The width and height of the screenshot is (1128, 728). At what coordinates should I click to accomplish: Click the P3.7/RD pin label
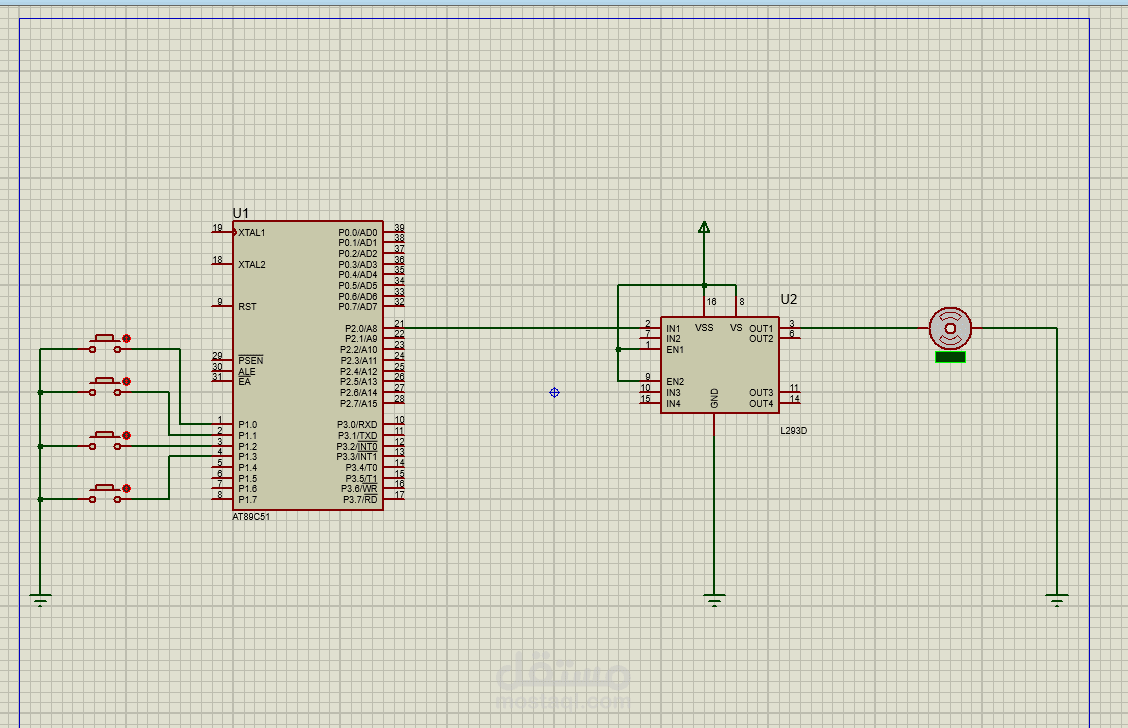[360, 500]
